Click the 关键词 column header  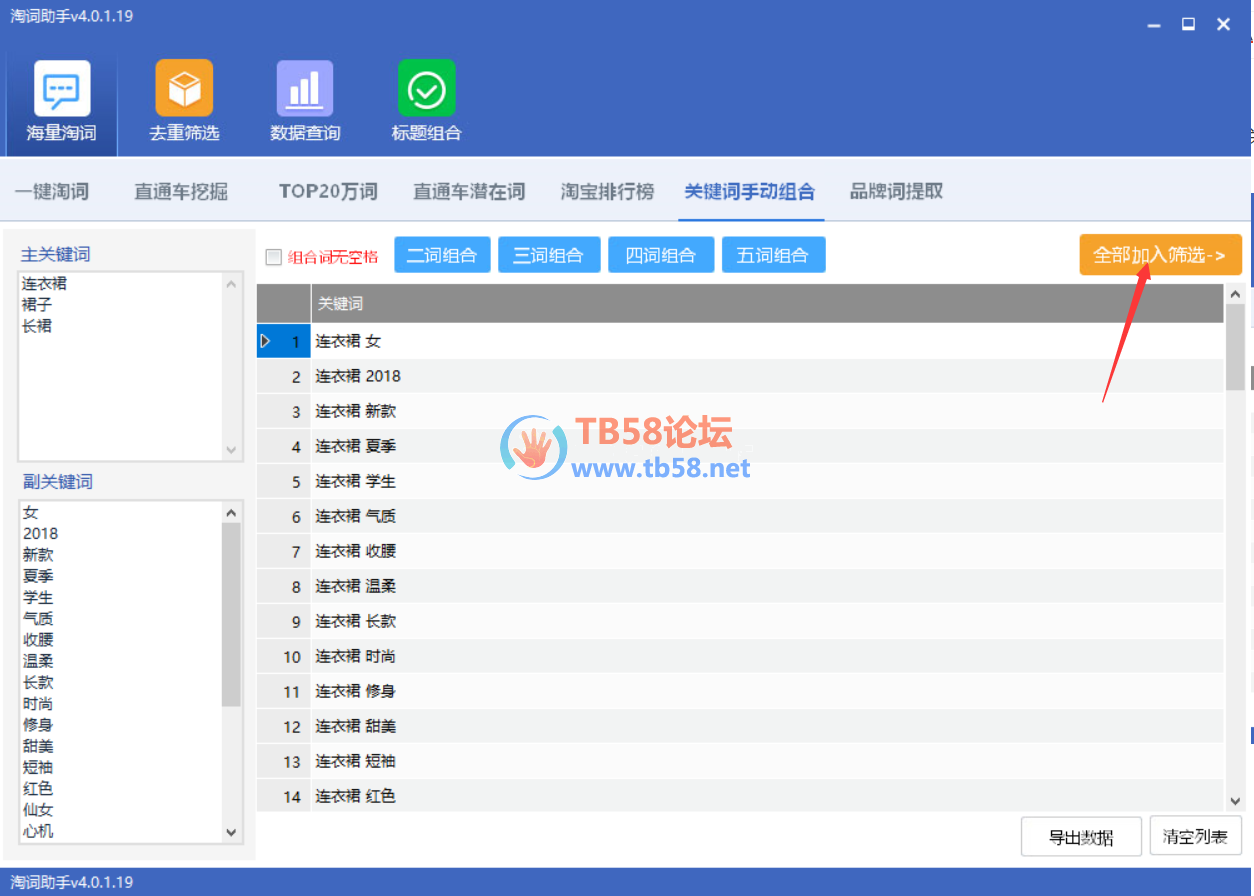click(x=767, y=303)
